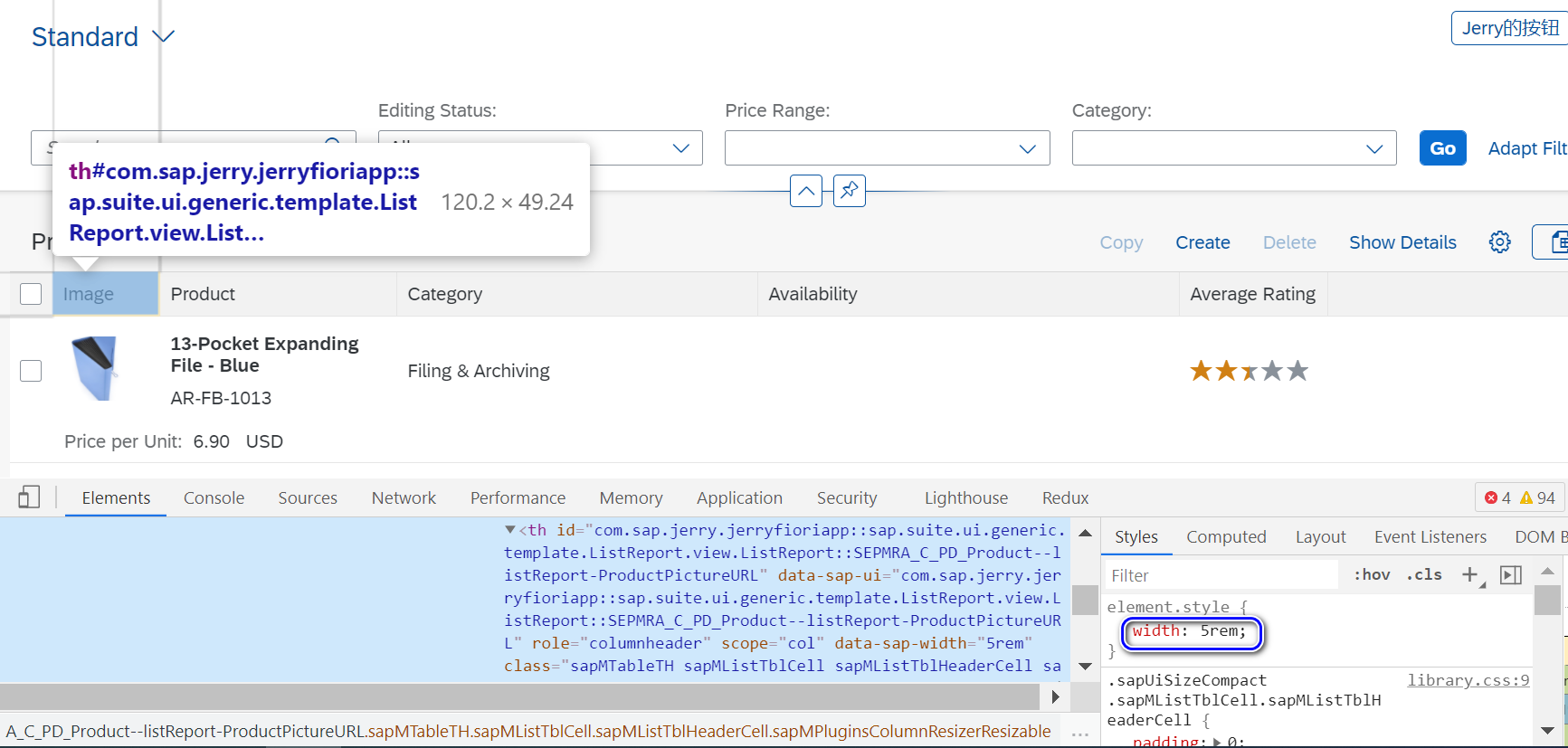
Task: Click Show Details button
Action: tap(1402, 242)
